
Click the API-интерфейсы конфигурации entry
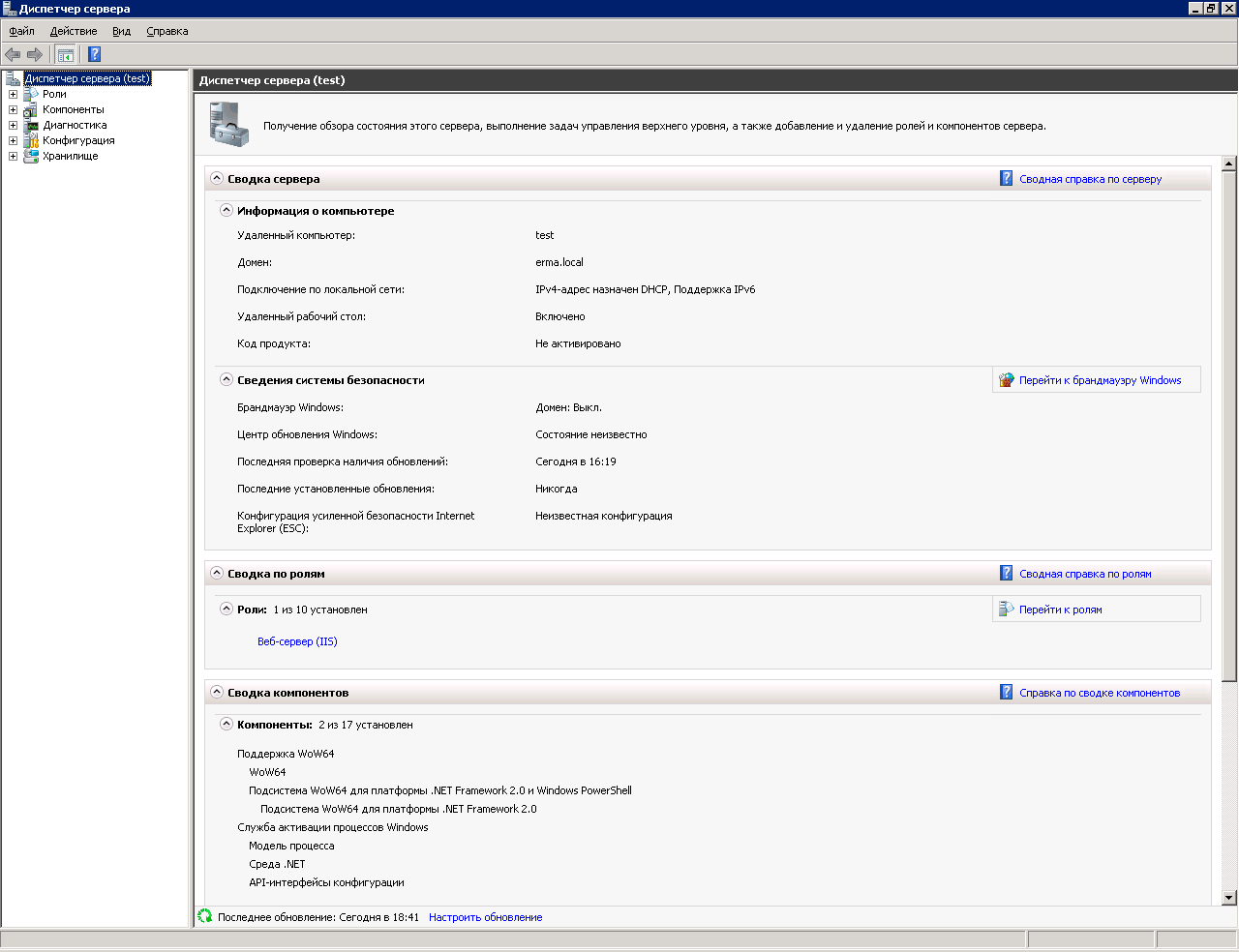point(326,882)
